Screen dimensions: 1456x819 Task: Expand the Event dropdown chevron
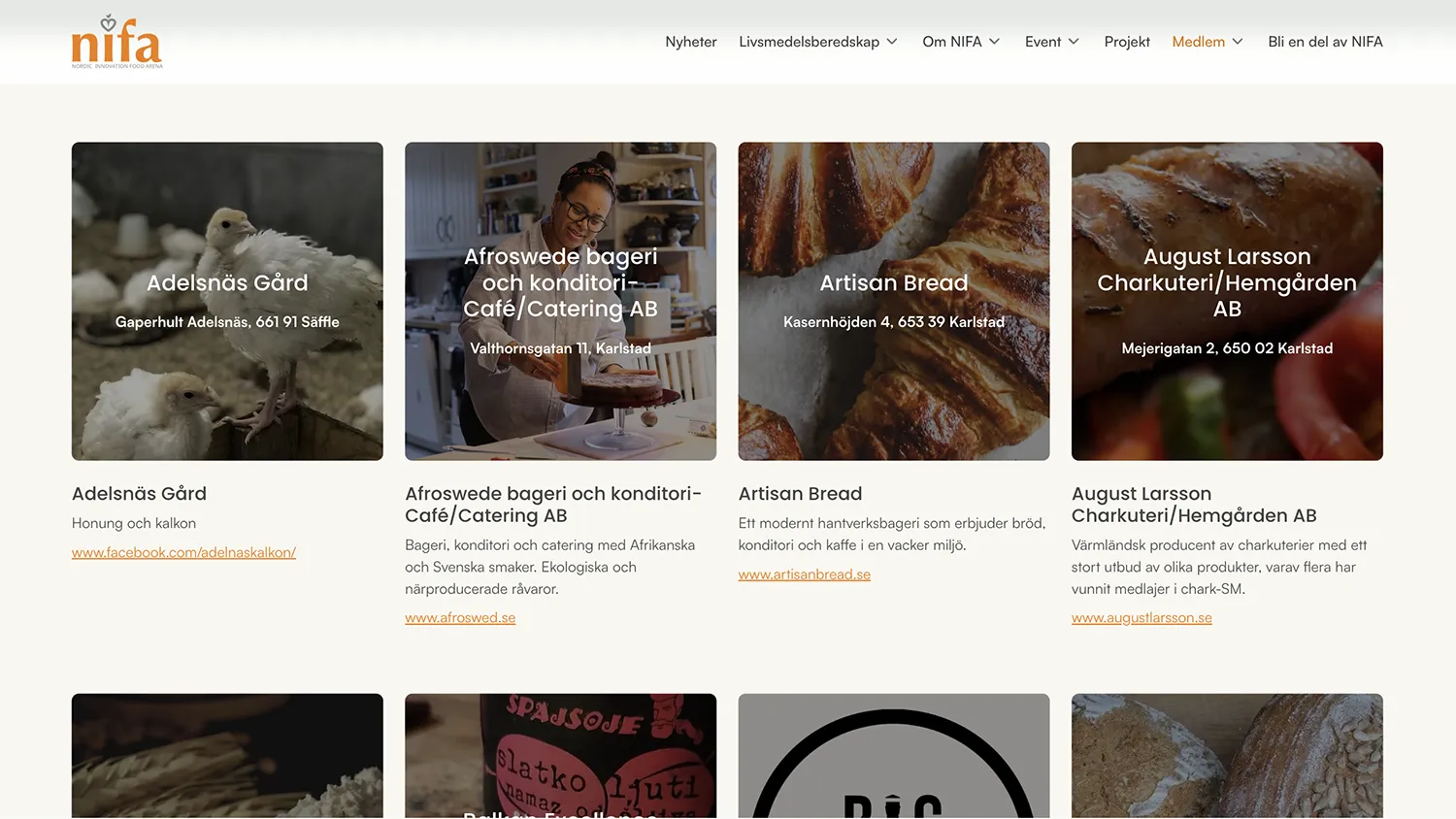point(1074,42)
